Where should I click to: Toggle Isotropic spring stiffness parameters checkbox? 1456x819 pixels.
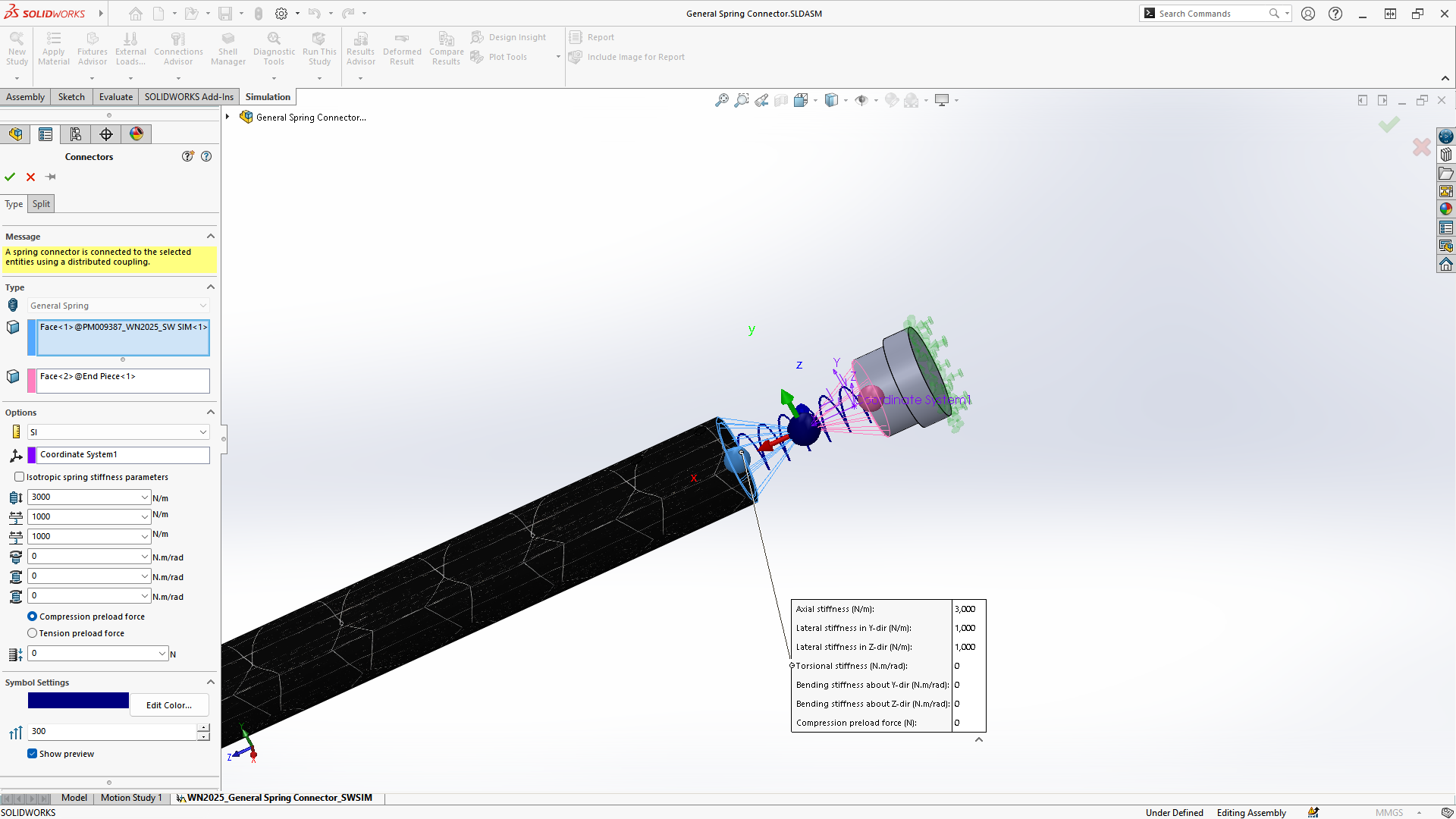tap(20, 477)
